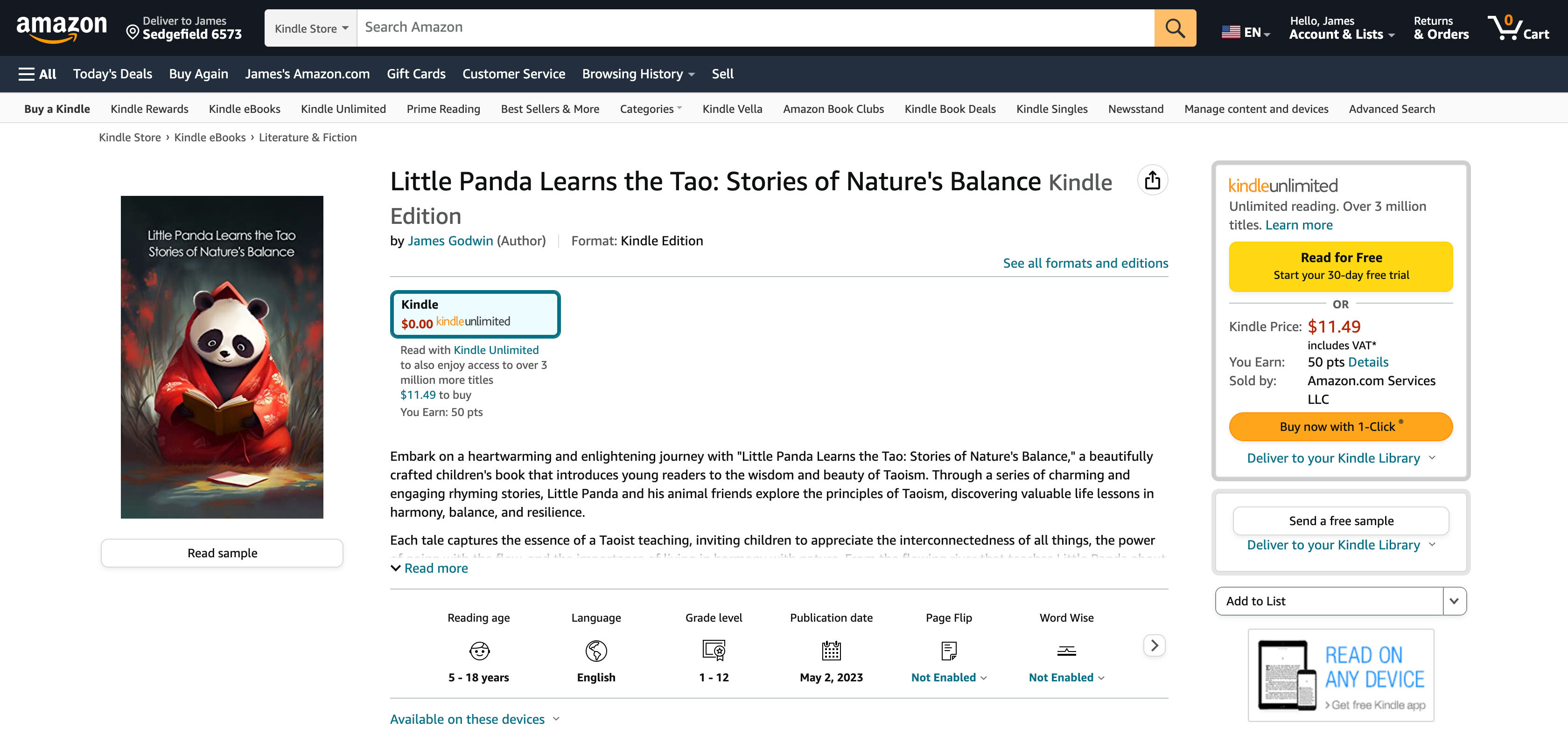Expand the Read more description link
The image size is (1568, 735).
[x=428, y=569]
